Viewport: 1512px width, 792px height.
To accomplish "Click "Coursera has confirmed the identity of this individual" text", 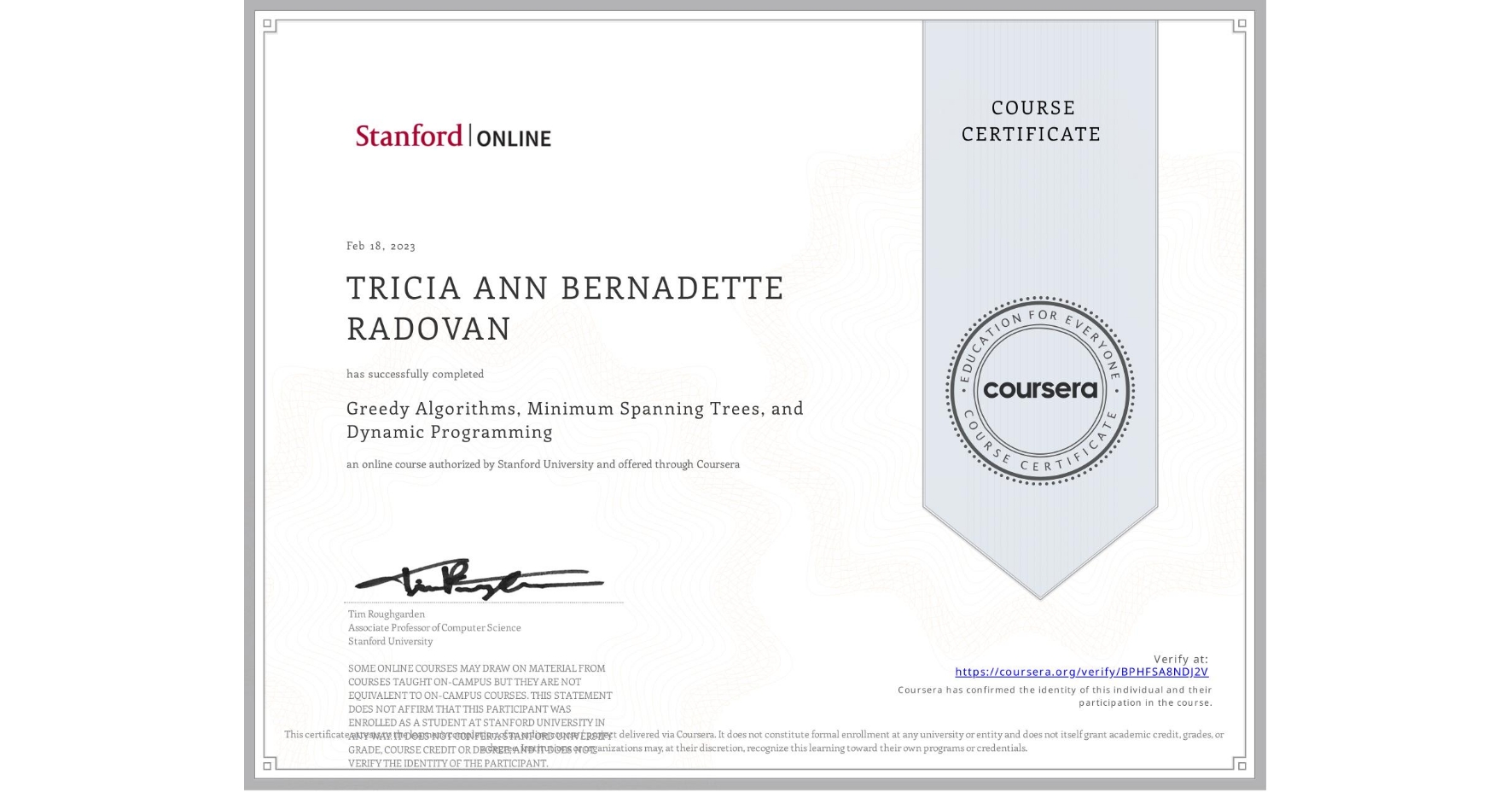I will (x=1055, y=690).
